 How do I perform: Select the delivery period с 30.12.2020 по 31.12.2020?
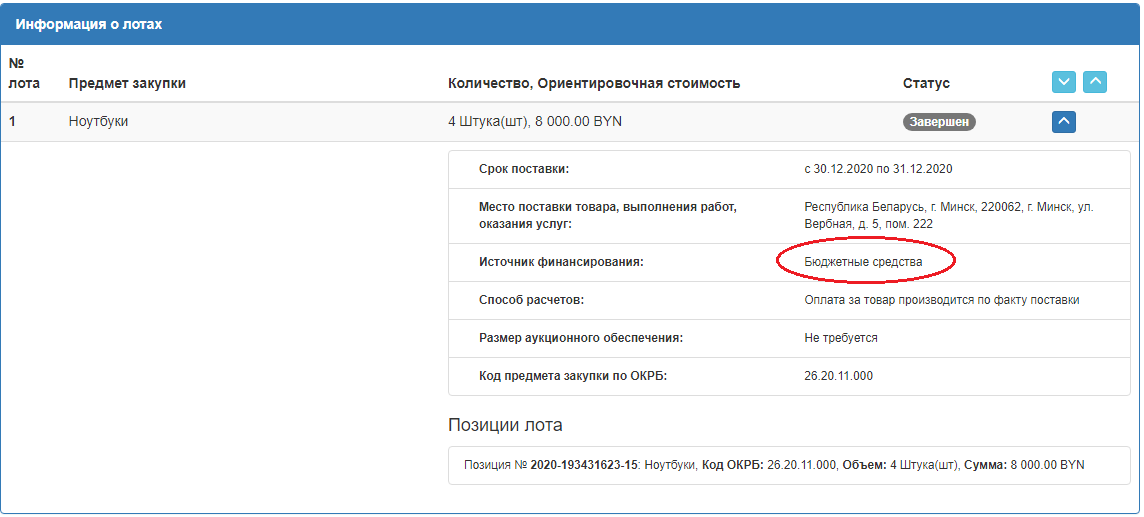(x=878, y=169)
